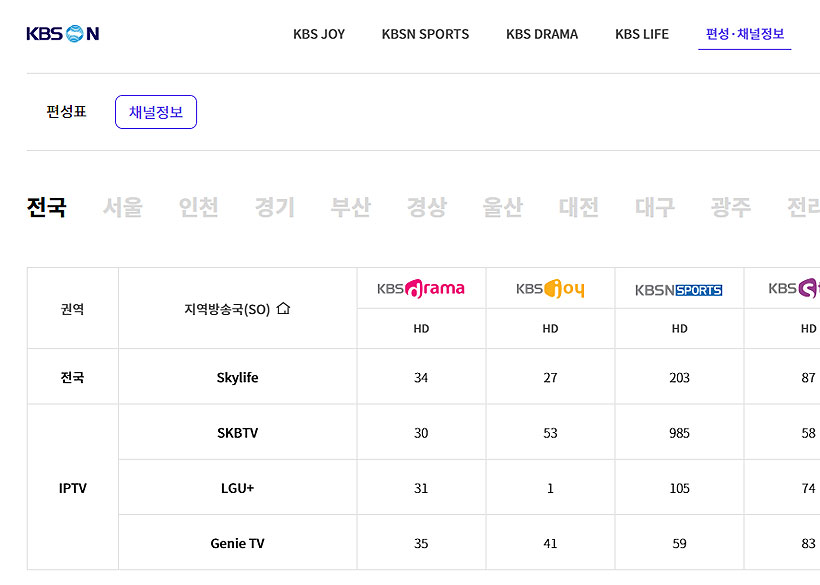Click the 전국 cell in the table
The image size is (820, 585).
pyautogui.click(x=73, y=377)
